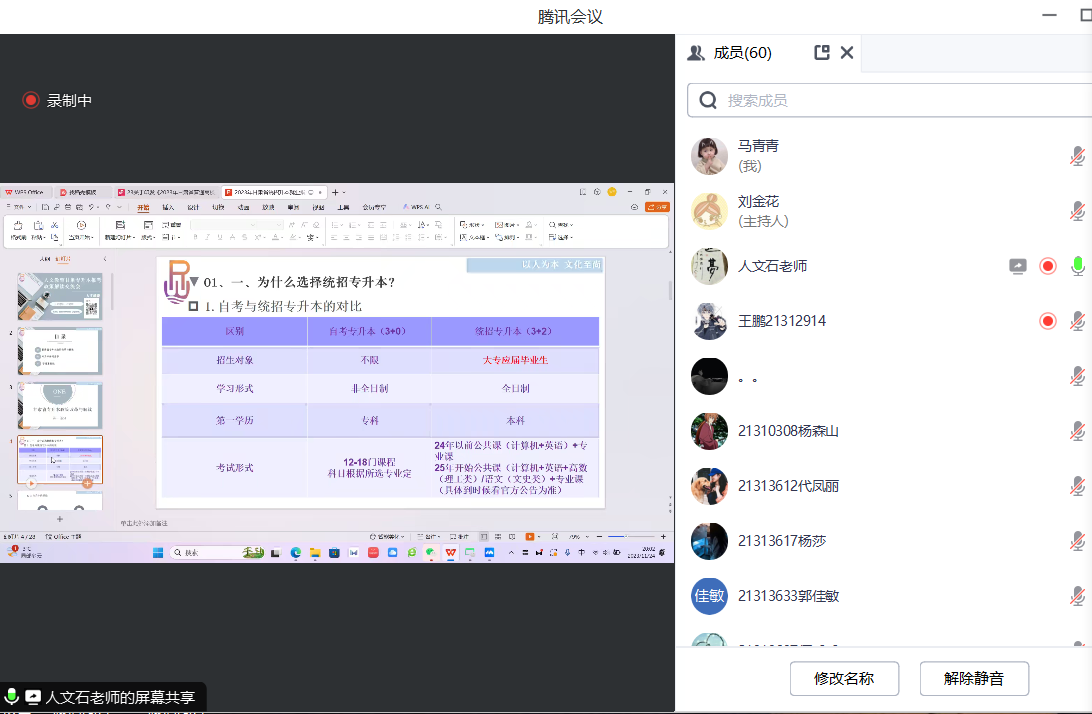Viewport: 1092px width, 714px height.
Task: Open 马青青's avatar
Action: coord(709,156)
